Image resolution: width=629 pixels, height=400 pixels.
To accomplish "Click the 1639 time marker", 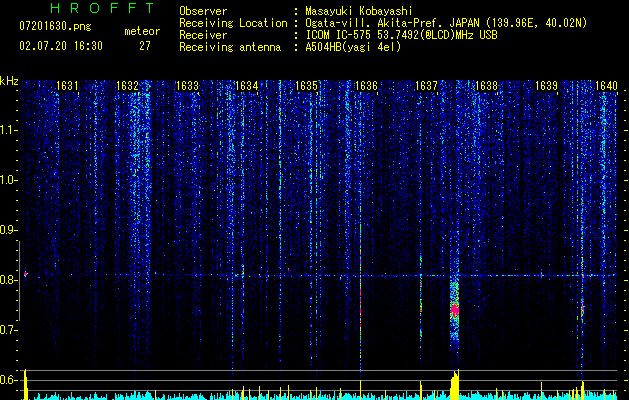I will coord(546,86).
